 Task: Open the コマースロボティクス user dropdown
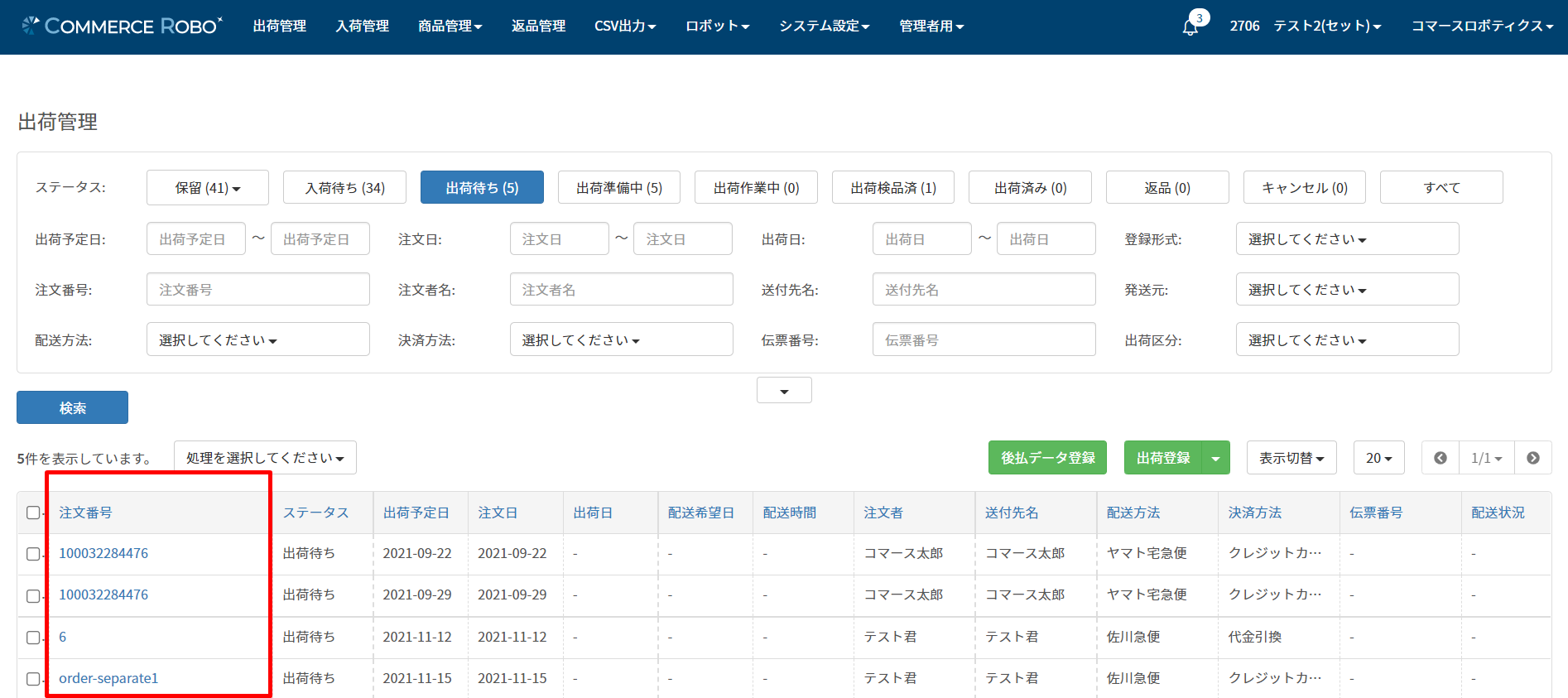pyautogui.click(x=1482, y=26)
